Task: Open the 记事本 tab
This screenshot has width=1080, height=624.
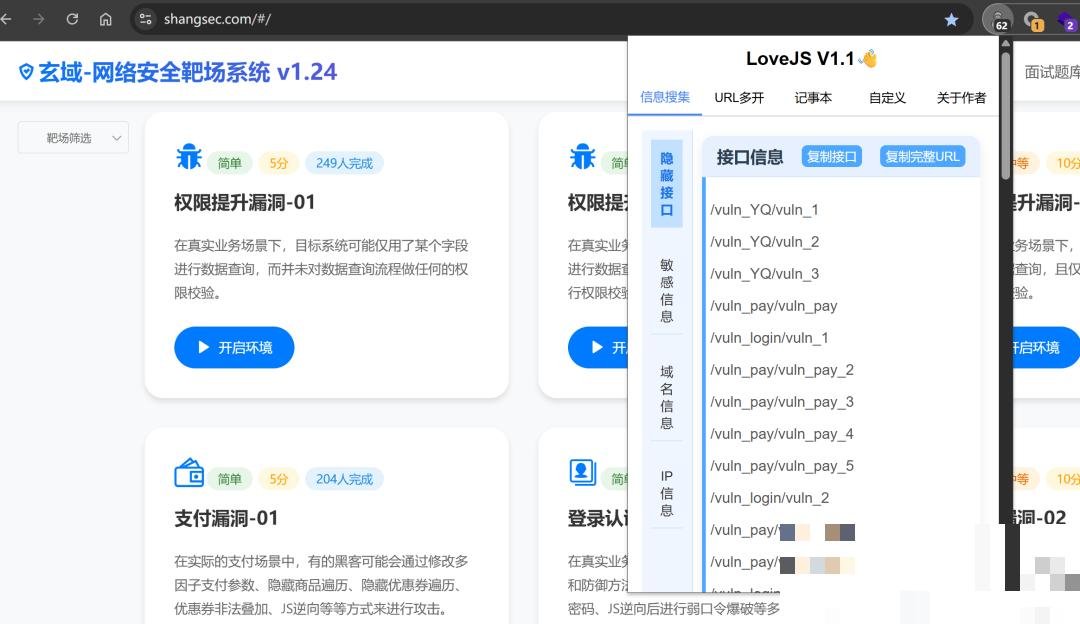Action: (x=813, y=98)
